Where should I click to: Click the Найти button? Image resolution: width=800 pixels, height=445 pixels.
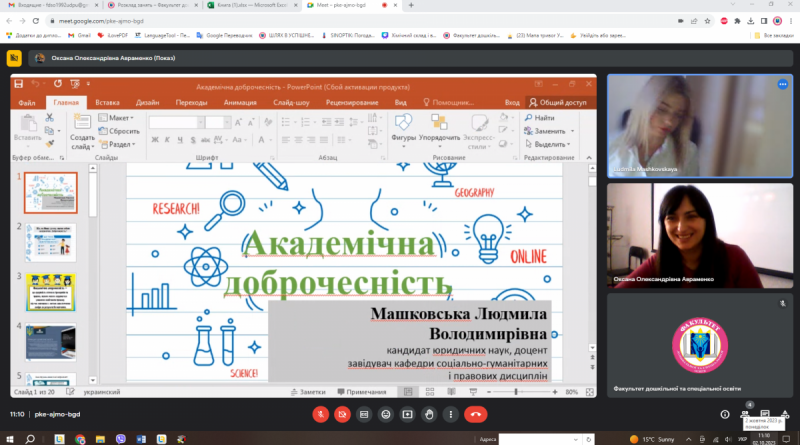[539, 118]
